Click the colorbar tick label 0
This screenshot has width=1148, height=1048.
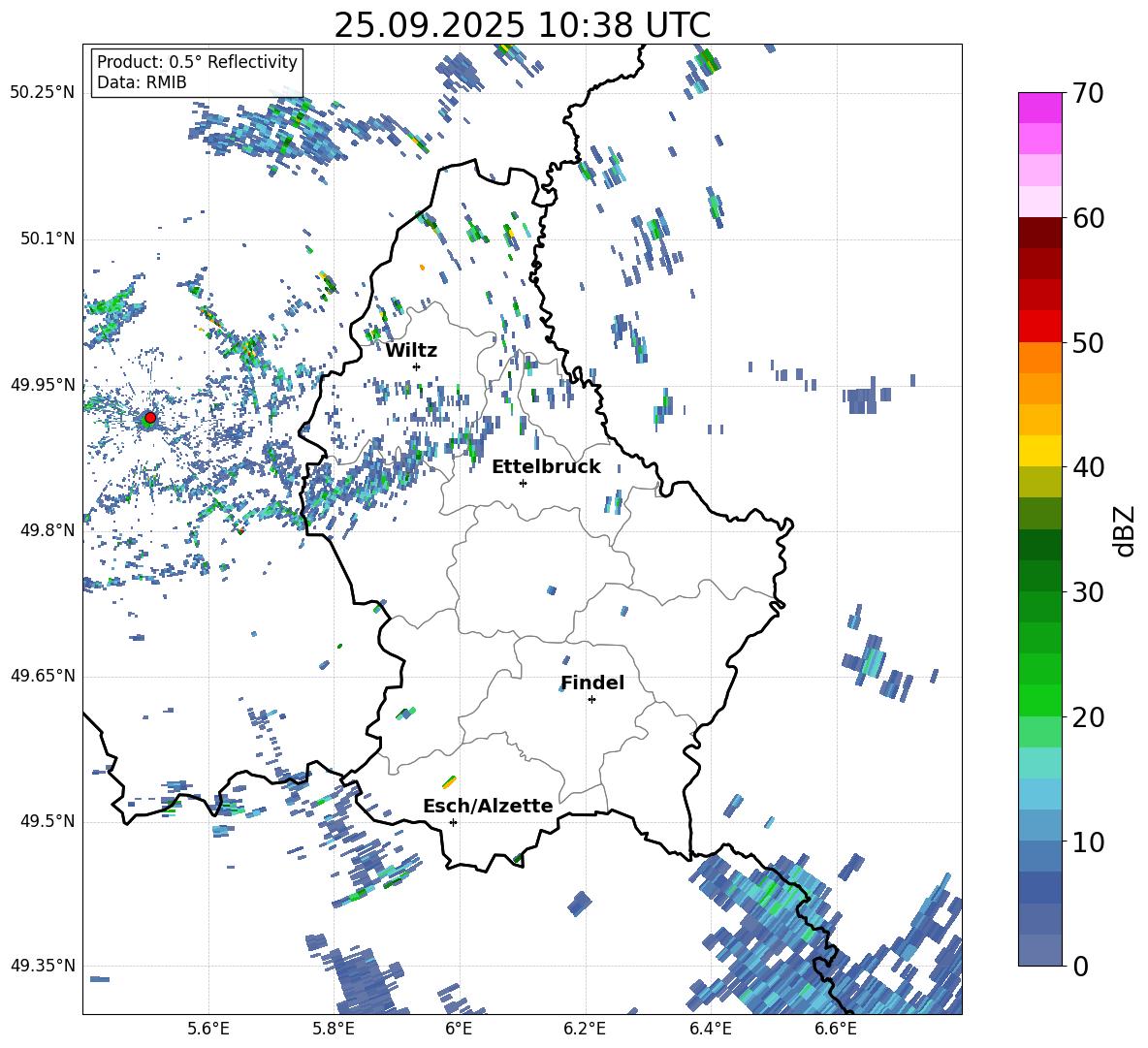coord(1080,966)
